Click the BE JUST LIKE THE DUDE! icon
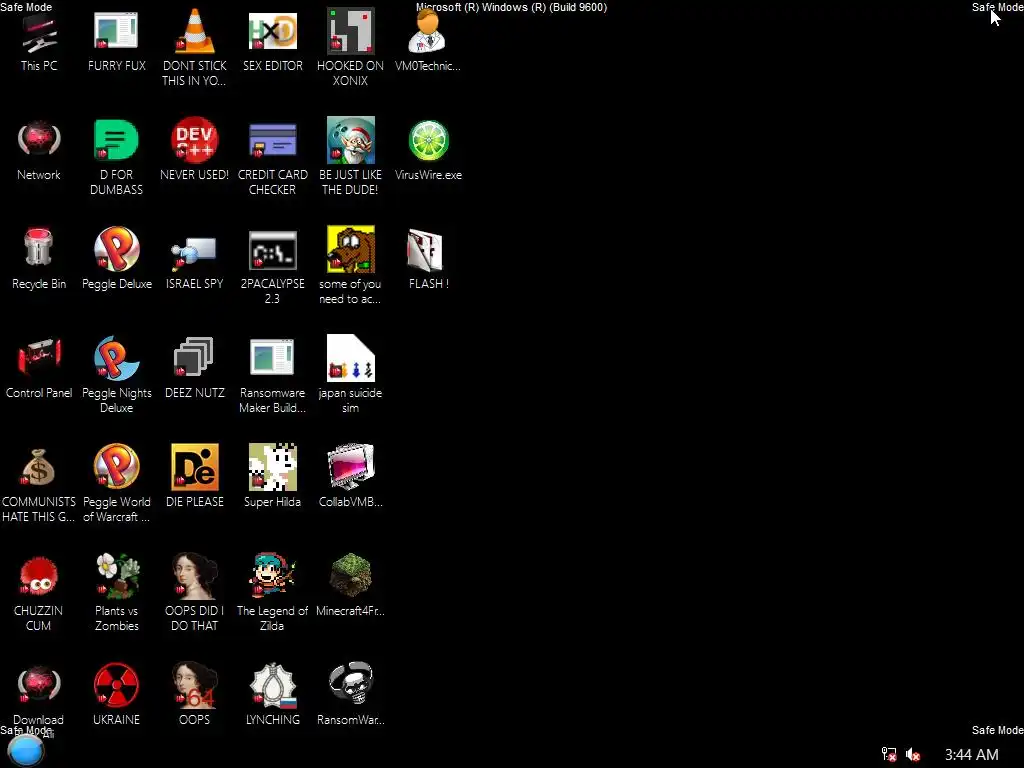1024x768 pixels. (x=350, y=140)
